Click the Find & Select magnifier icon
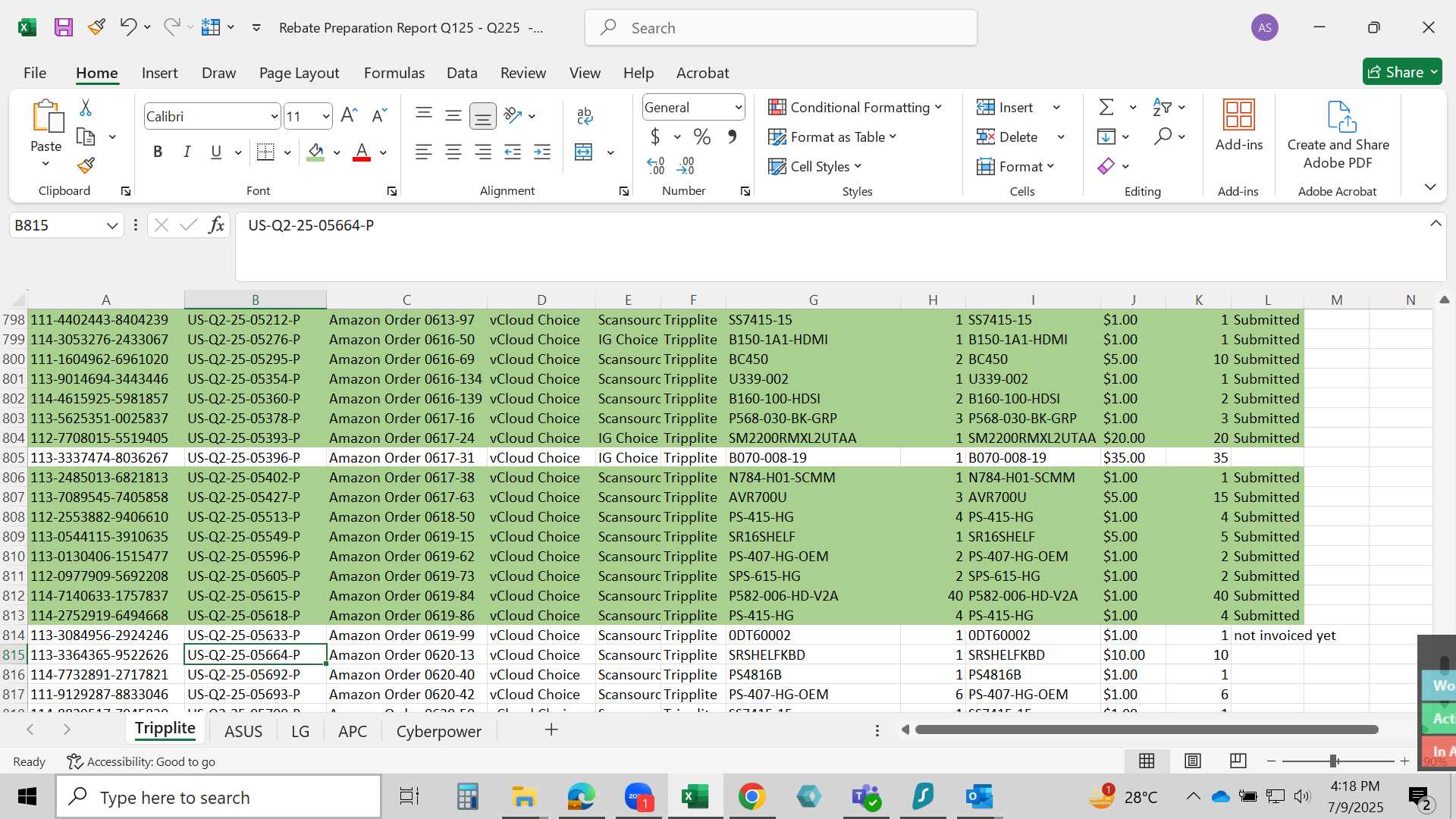1456x819 pixels. click(x=1163, y=136)
